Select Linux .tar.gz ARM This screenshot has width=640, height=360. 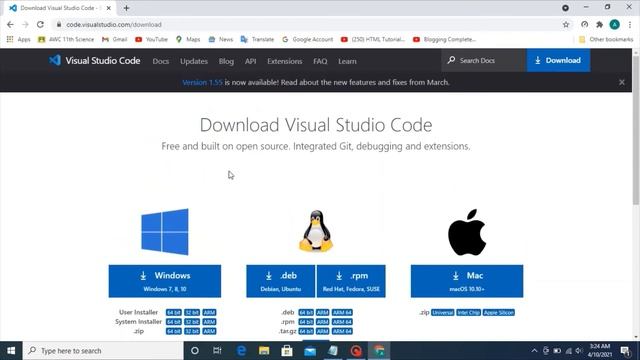[322, 331]
